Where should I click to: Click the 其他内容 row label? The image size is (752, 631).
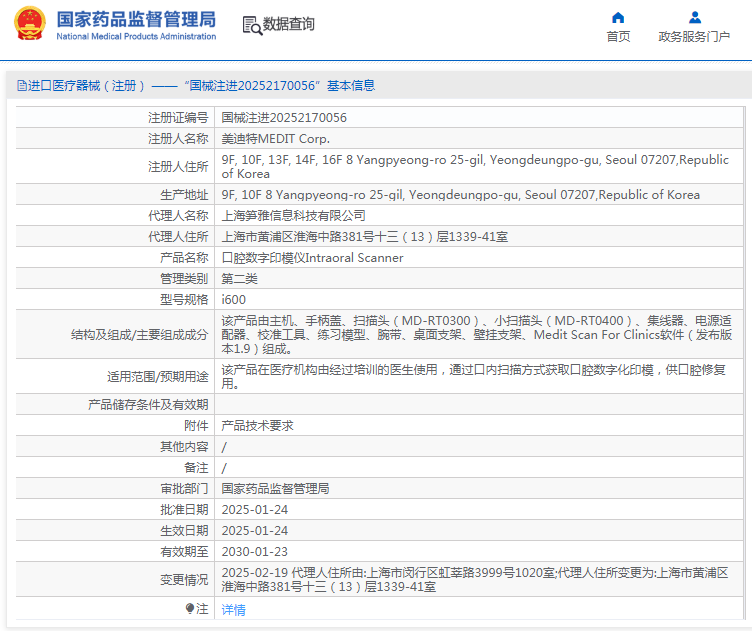pos(184,447)
